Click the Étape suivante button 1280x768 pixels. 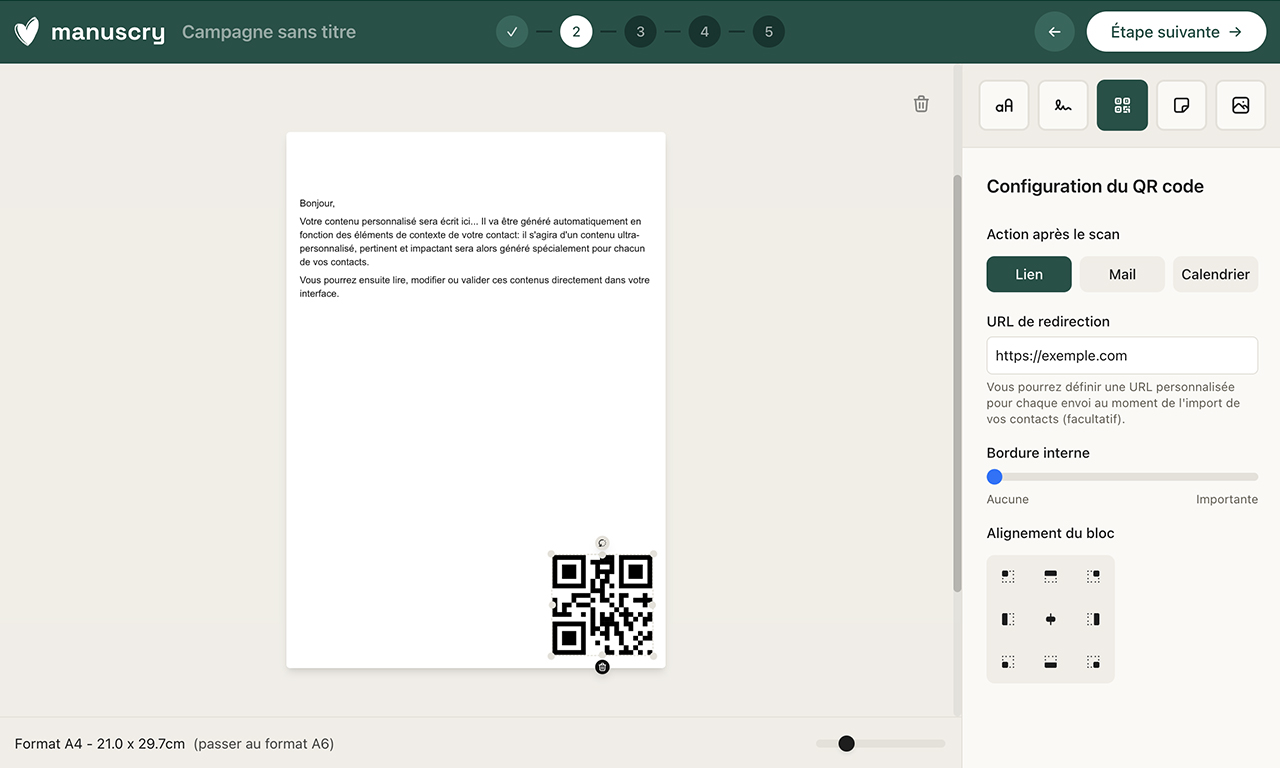point(1176,31)
